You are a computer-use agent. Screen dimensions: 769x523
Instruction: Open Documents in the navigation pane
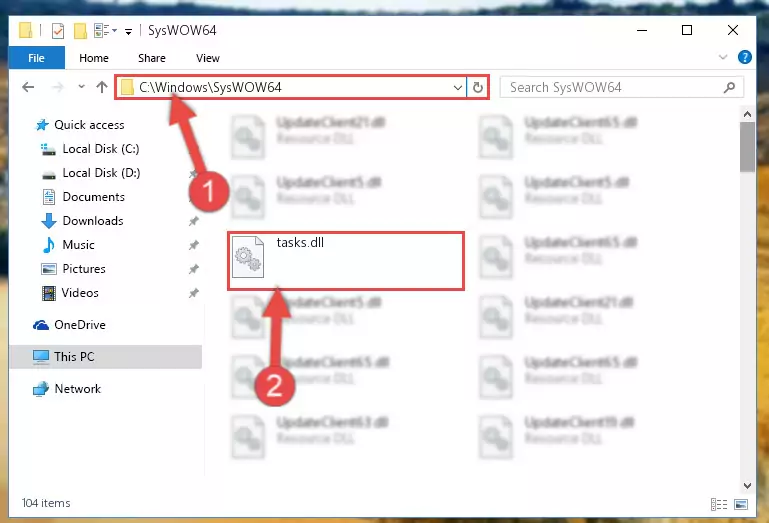94,197
